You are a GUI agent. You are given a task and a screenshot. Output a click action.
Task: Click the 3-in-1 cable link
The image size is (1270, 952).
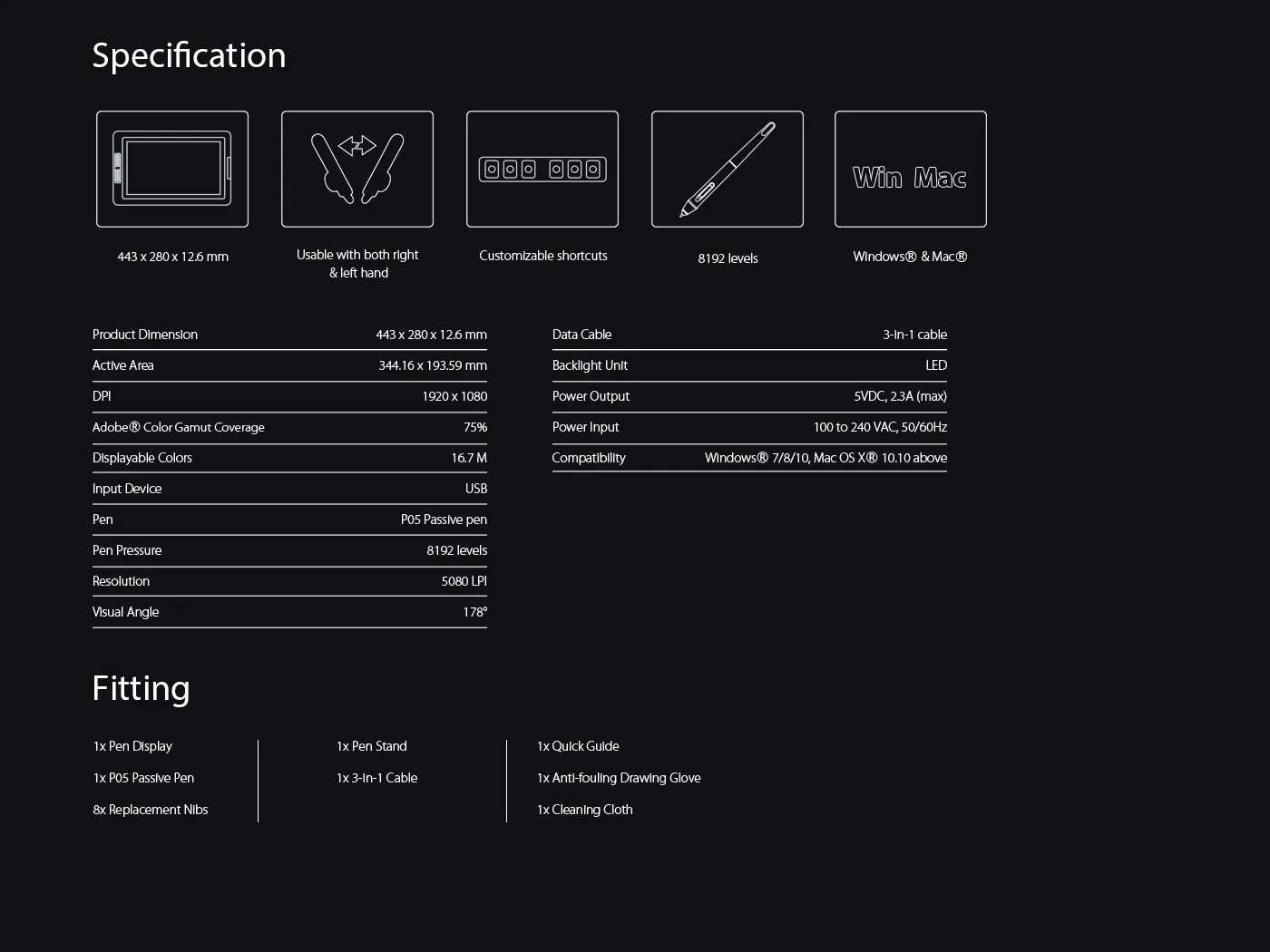[915, 335]
